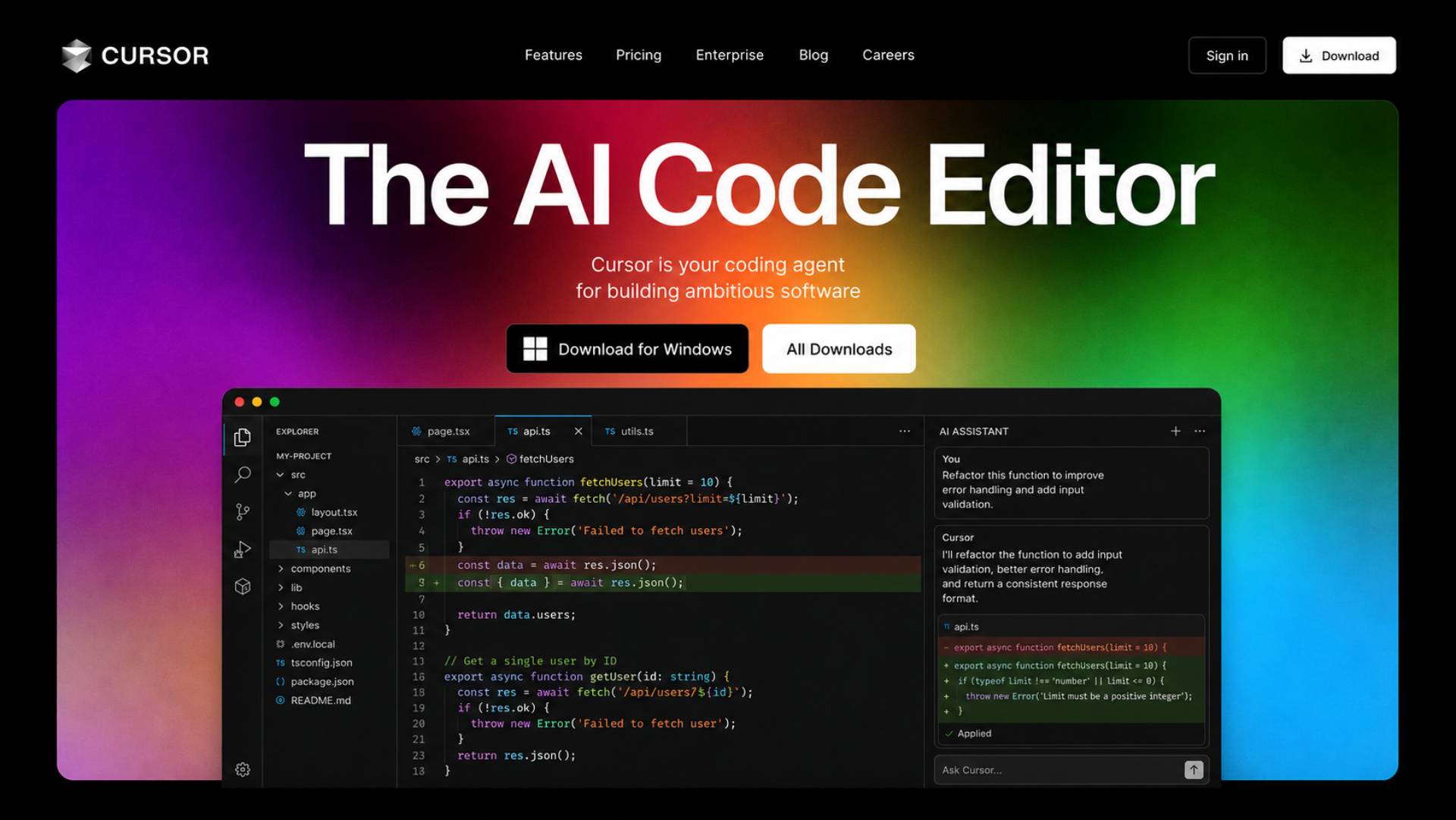Open the Explorer files icon in activity bar

[243, 438]
